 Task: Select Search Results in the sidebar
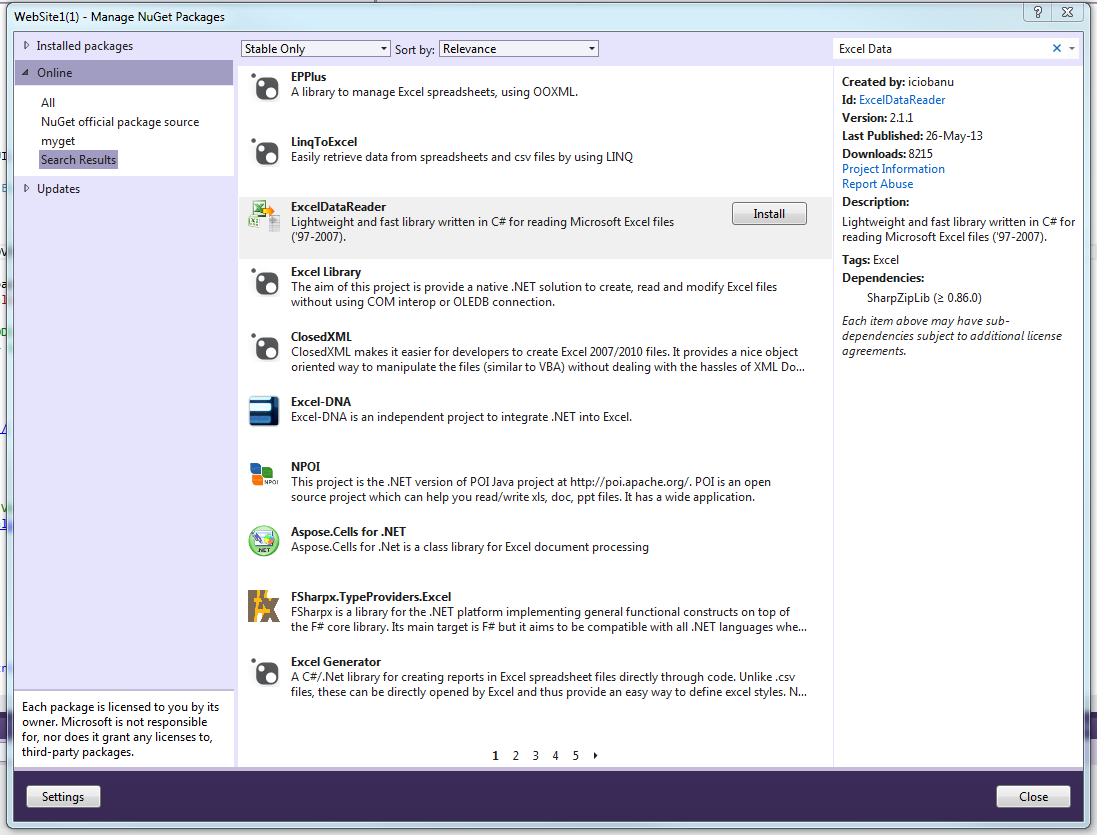pos(78,159)
